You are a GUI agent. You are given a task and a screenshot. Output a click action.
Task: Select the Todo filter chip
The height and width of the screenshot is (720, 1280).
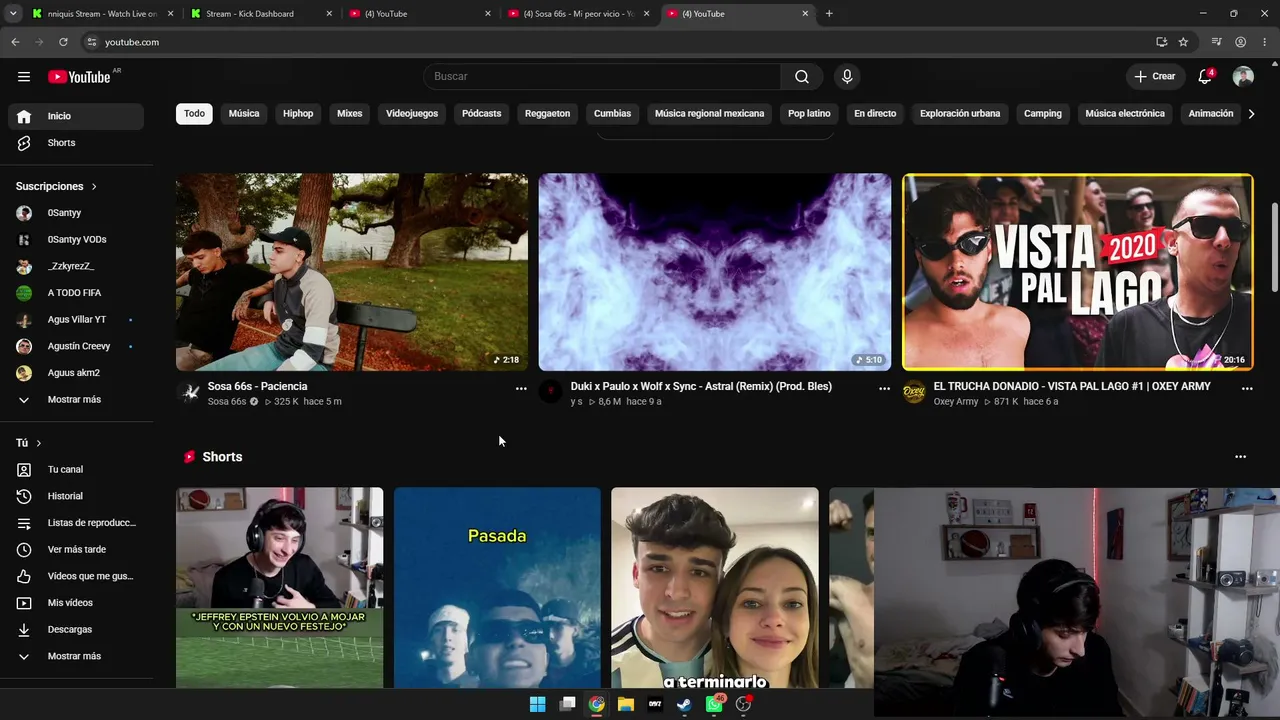click(195, 114)
